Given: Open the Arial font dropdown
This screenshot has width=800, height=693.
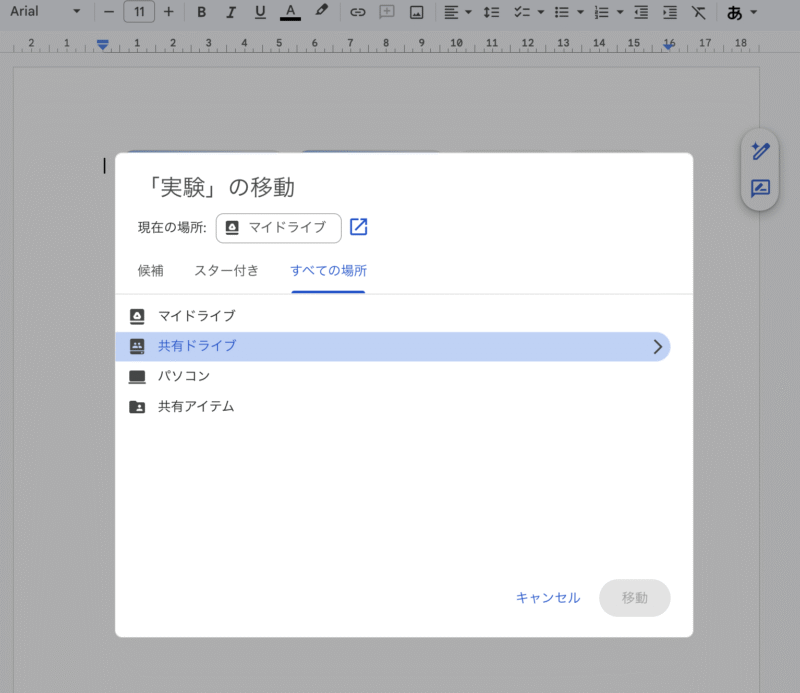Looking at the screenshot, I should (45, 12).
